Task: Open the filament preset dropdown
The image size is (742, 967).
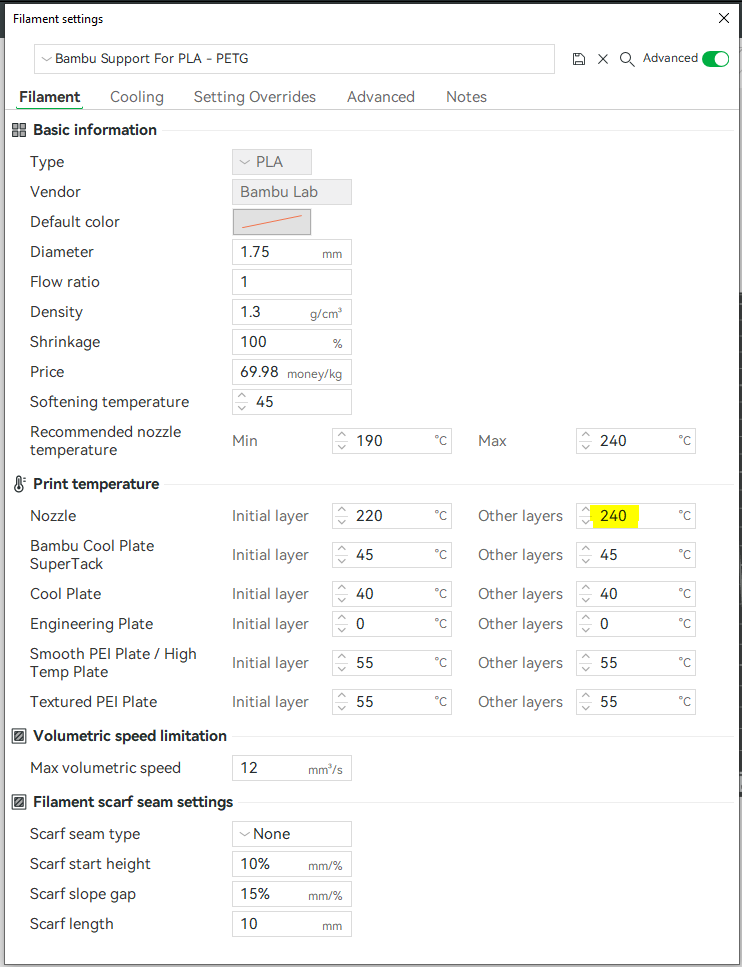Action: tap(294, 59)
